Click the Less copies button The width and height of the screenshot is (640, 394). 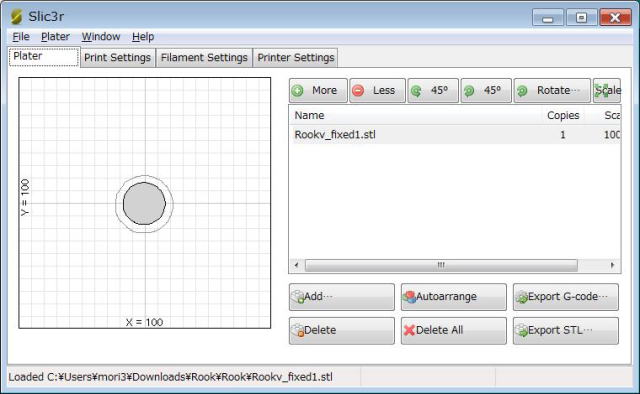pyautogui.click(x=377, y=90)
